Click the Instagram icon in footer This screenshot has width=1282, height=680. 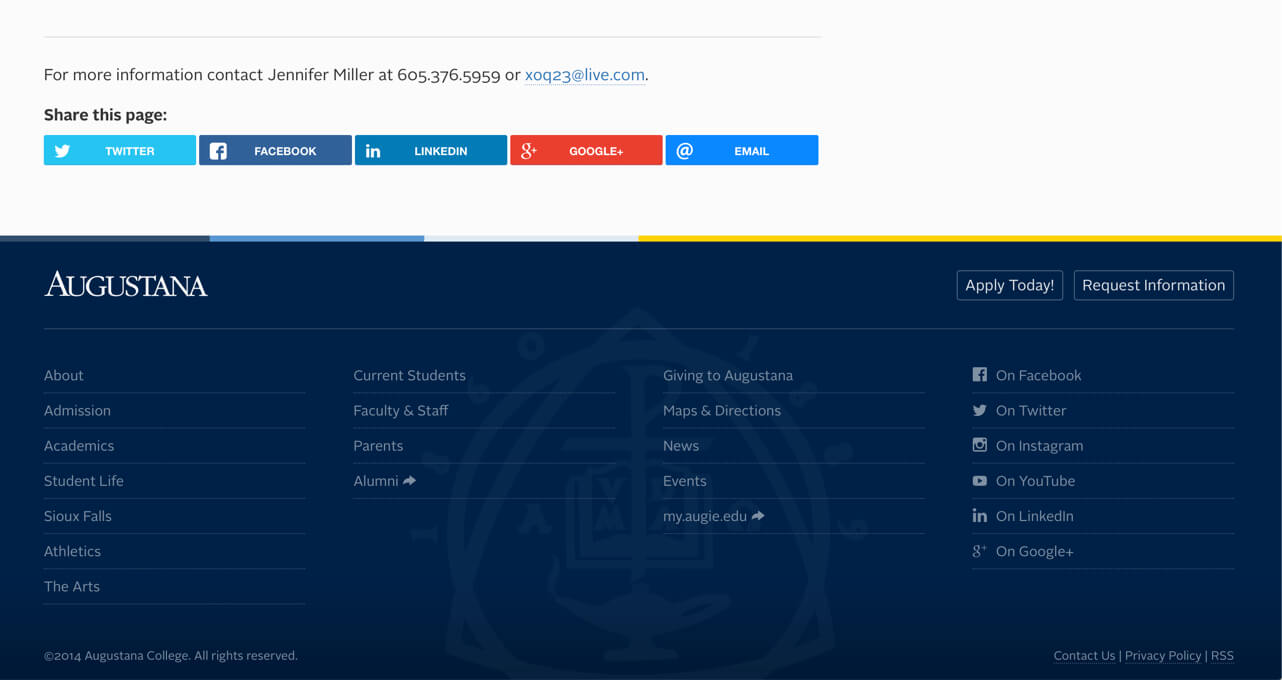point(980,445)
